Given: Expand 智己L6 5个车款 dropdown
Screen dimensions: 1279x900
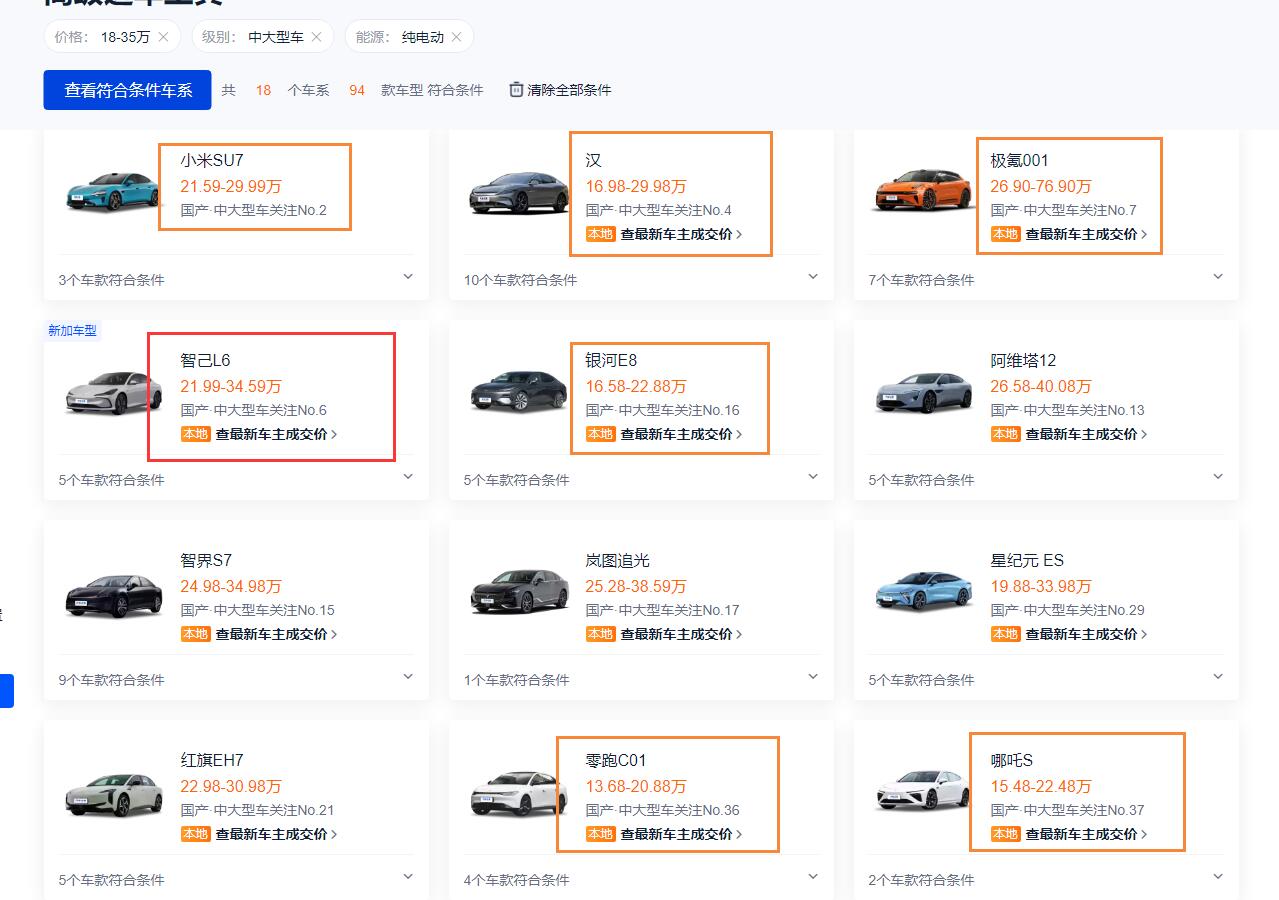Looking at the screenshot, I should click(408, 477).
